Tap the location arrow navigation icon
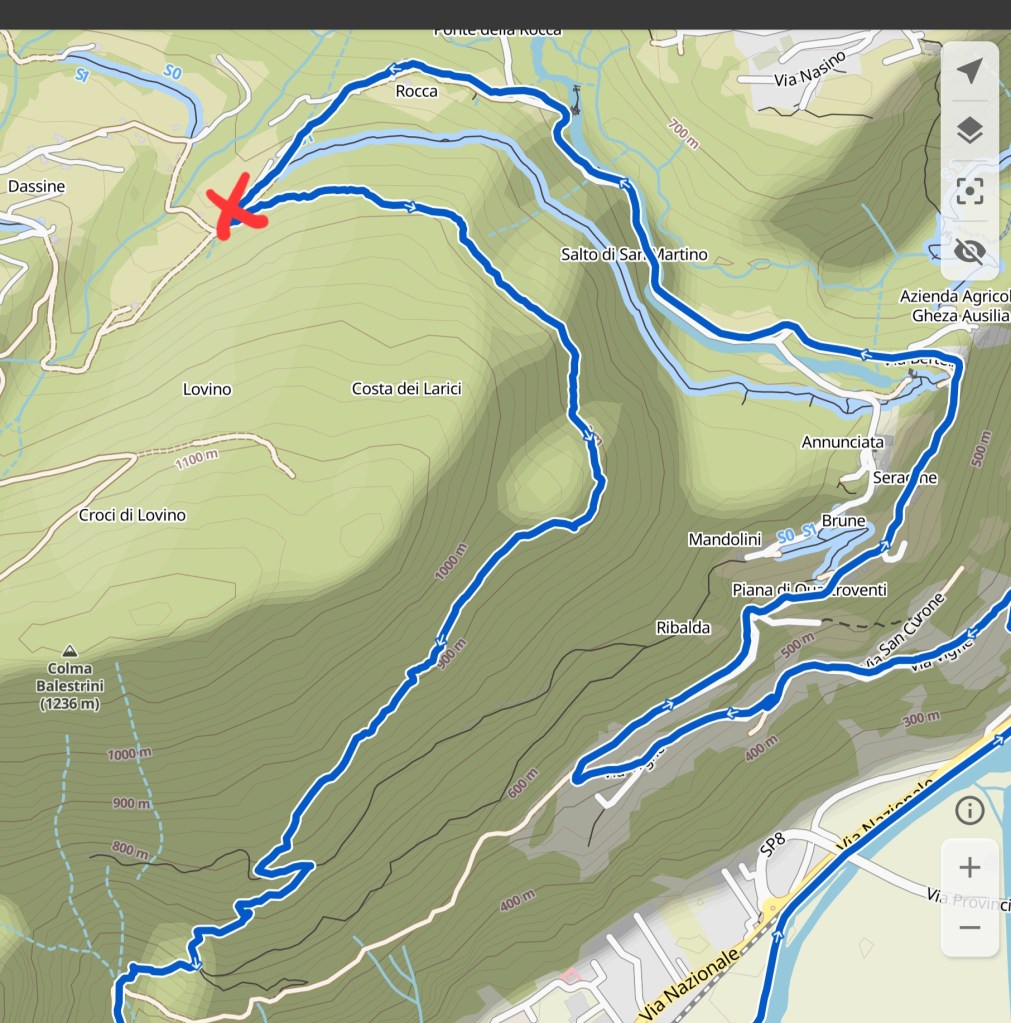The width and height of the screenshot is (1011, 1023). coord(969,70)
